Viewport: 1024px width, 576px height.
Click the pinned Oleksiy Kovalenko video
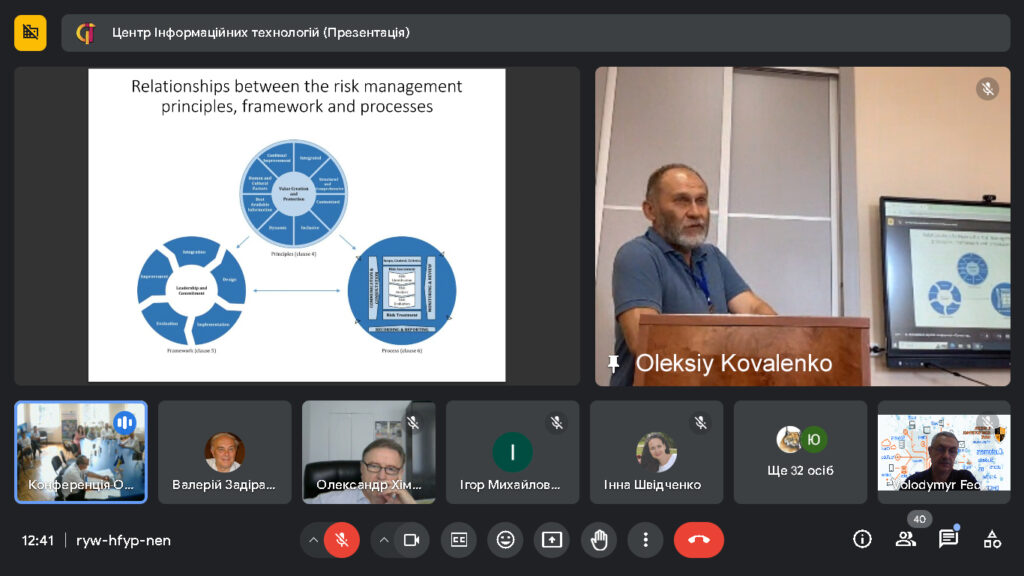(x=802, y=226)
